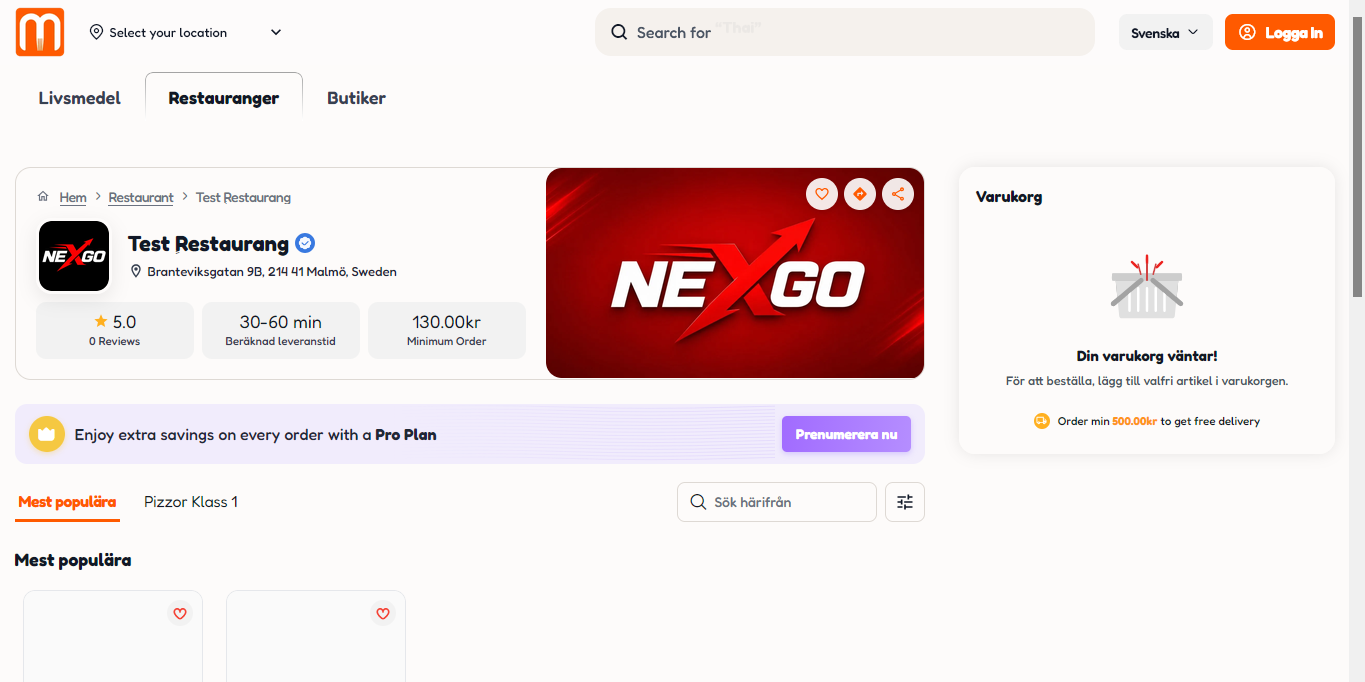Open the Svenska language dropdown
The width and height of the screenshot is (1365, 682).
click(x=1165, y=32)
